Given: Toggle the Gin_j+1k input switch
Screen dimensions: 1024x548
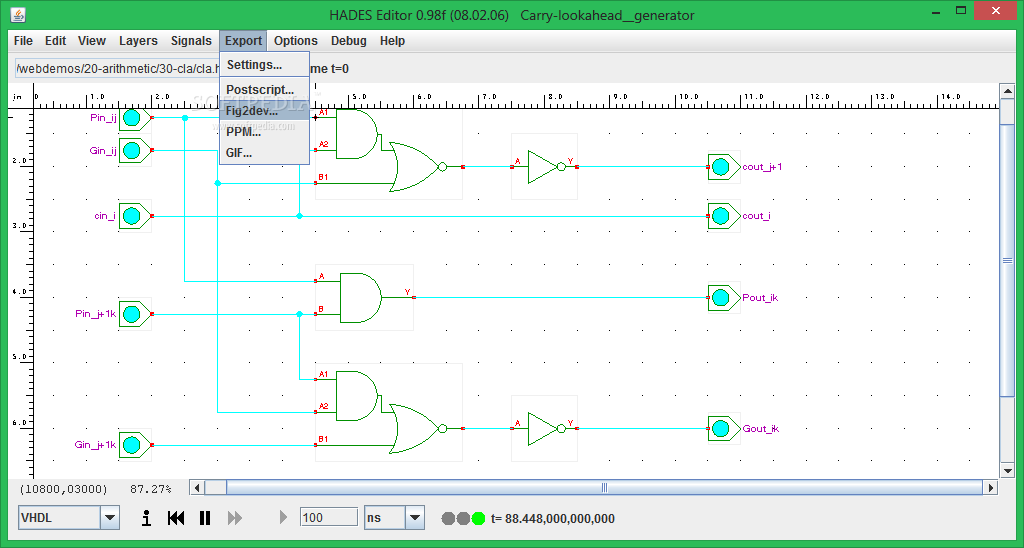Looking at the screenshot, I should (x=132, y=445).
